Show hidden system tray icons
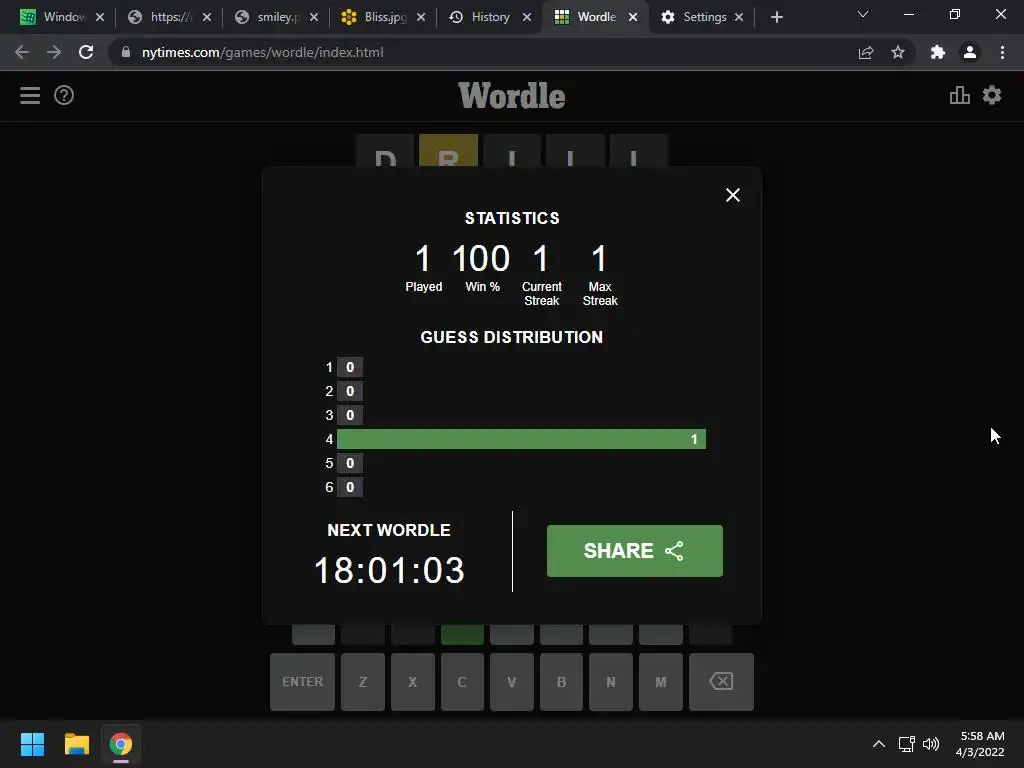 click(879, 744)
